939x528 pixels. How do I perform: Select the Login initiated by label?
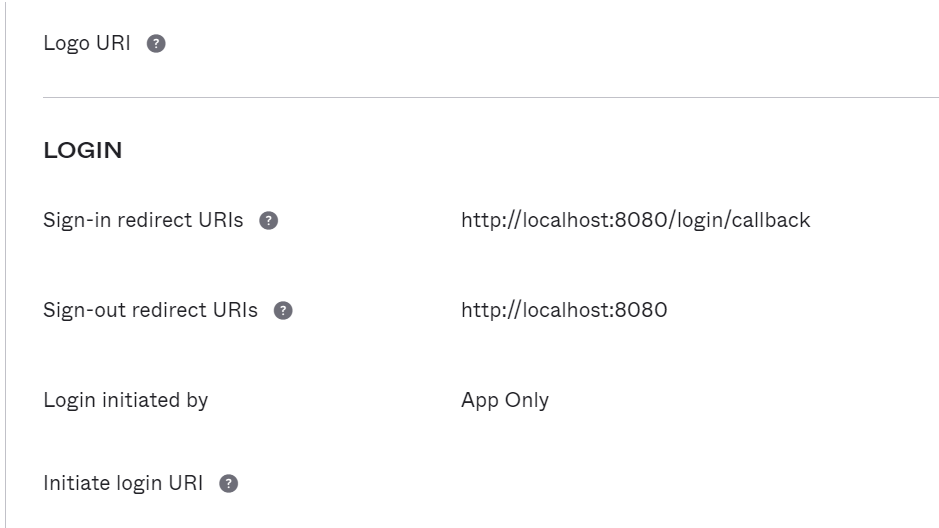coord(126,400)
